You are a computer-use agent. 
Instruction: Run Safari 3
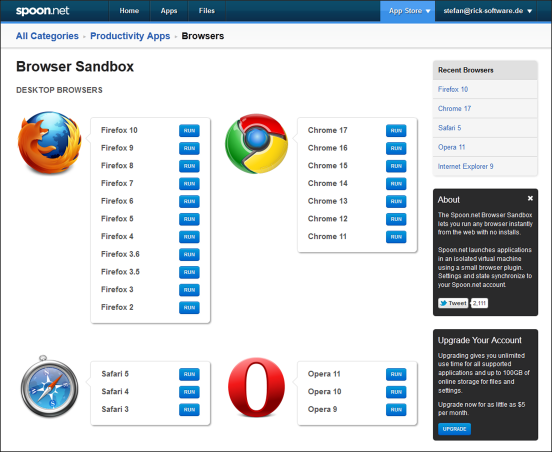189,410
